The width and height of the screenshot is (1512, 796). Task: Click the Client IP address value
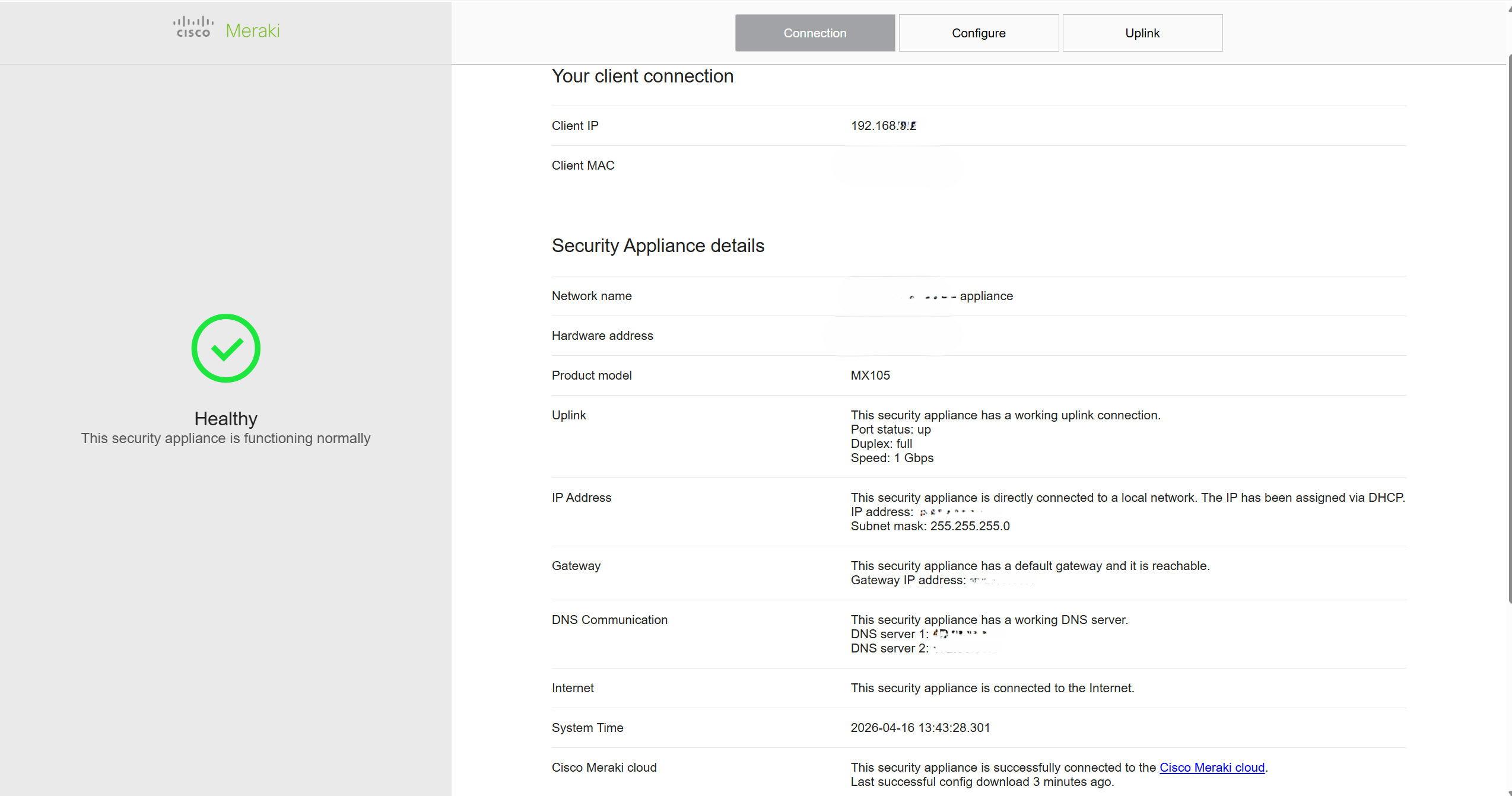(x=883, y=126)
